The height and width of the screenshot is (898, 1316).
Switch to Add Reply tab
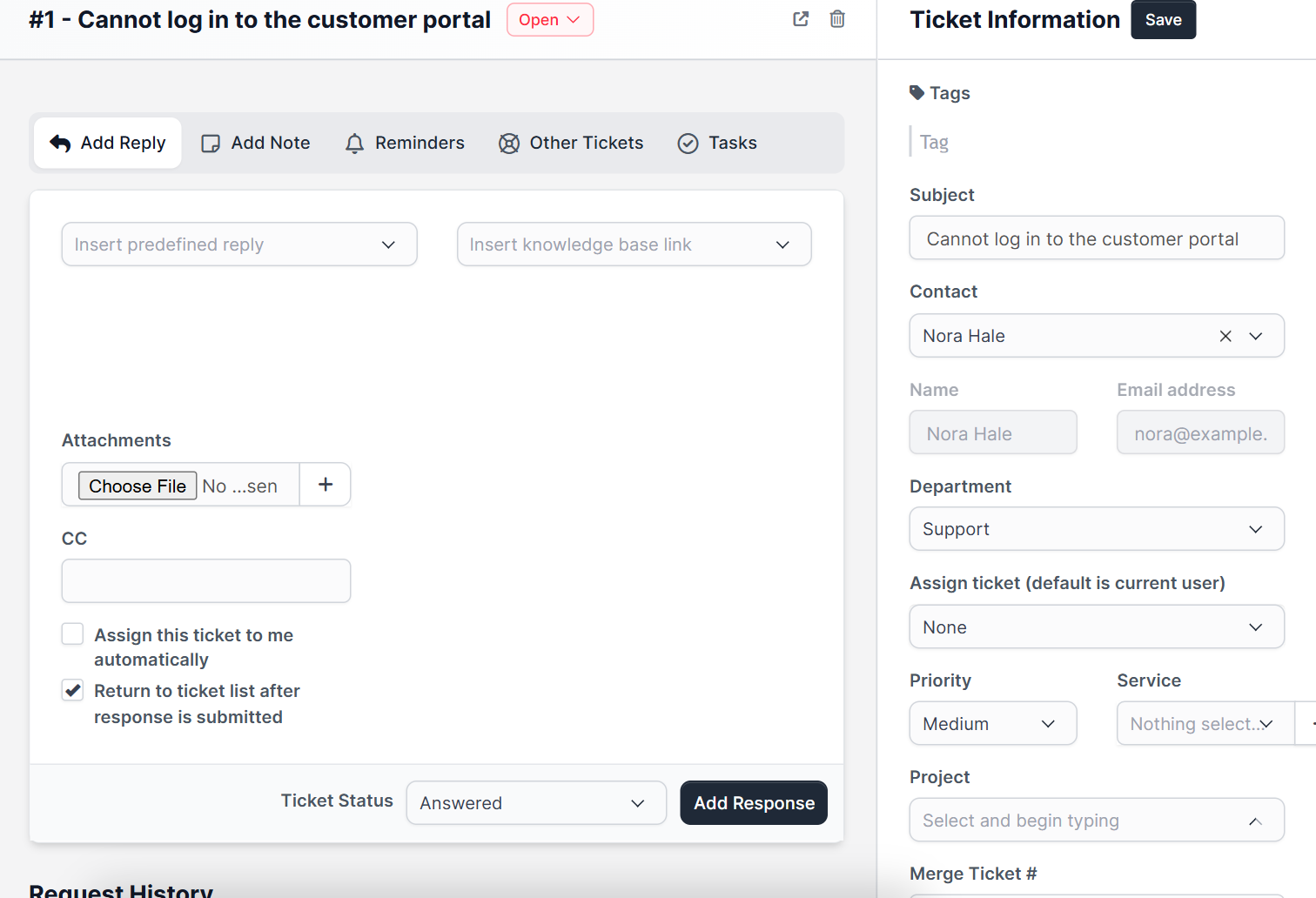[108, 143]
